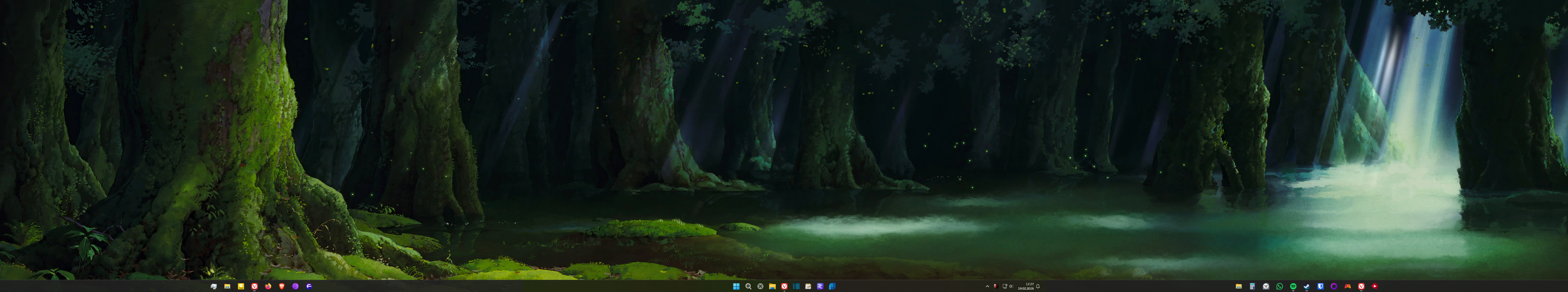Open File Explorer on the right taskbar
The height and width of the screenshot is (292, 1568).
tap(1238, 286)
